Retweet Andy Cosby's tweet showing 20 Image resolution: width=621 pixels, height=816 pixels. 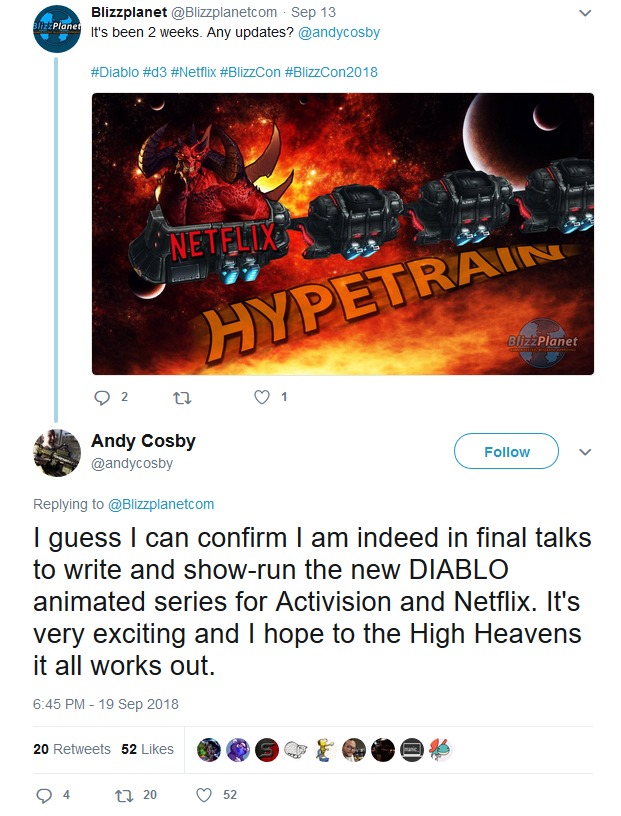click(x=123, y=795)
